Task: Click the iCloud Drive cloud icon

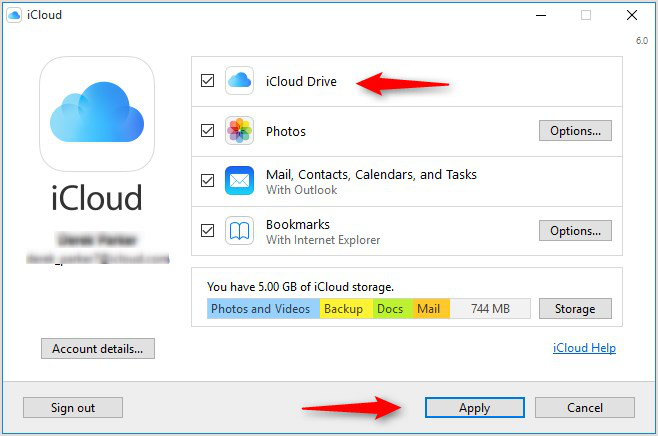Action: point(239,80)
